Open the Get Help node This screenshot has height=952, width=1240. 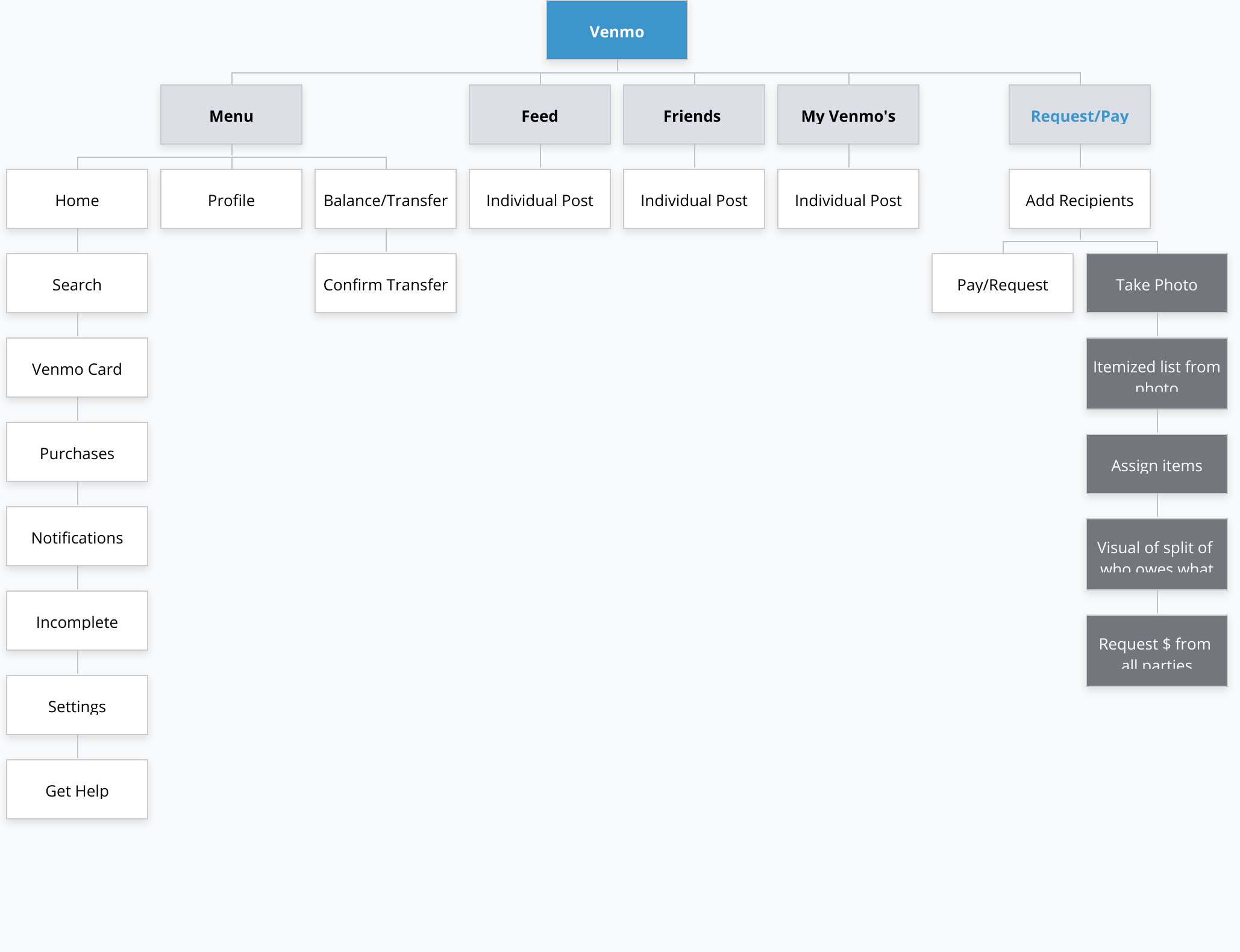77,790
